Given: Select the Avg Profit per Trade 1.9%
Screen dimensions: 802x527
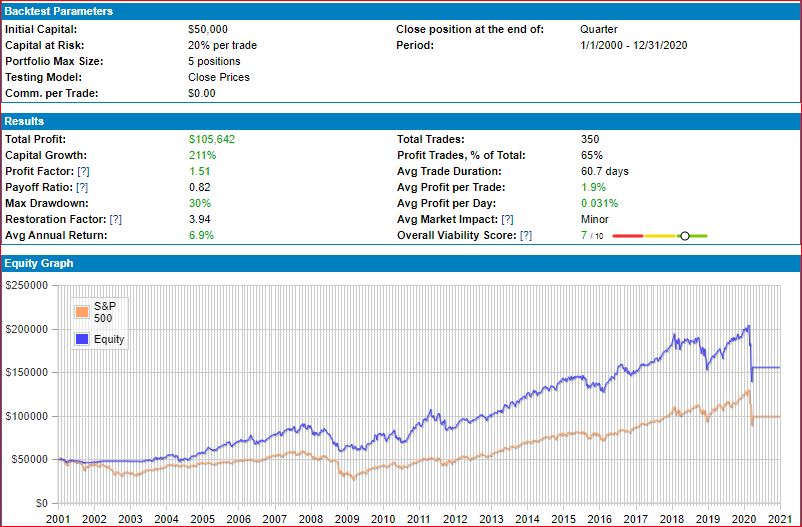Looking at the screenshot, I should coord(593,187).
